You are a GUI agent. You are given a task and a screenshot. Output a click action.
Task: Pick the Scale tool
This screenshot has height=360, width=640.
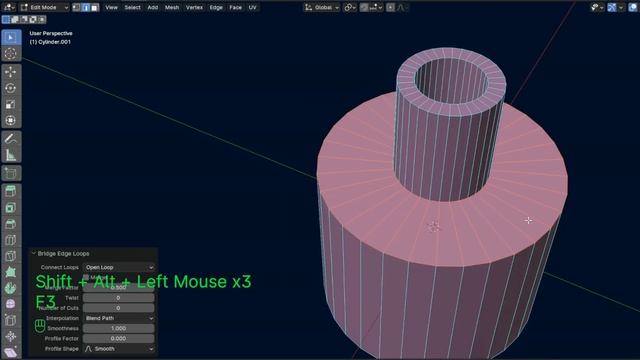click(11, 104)
